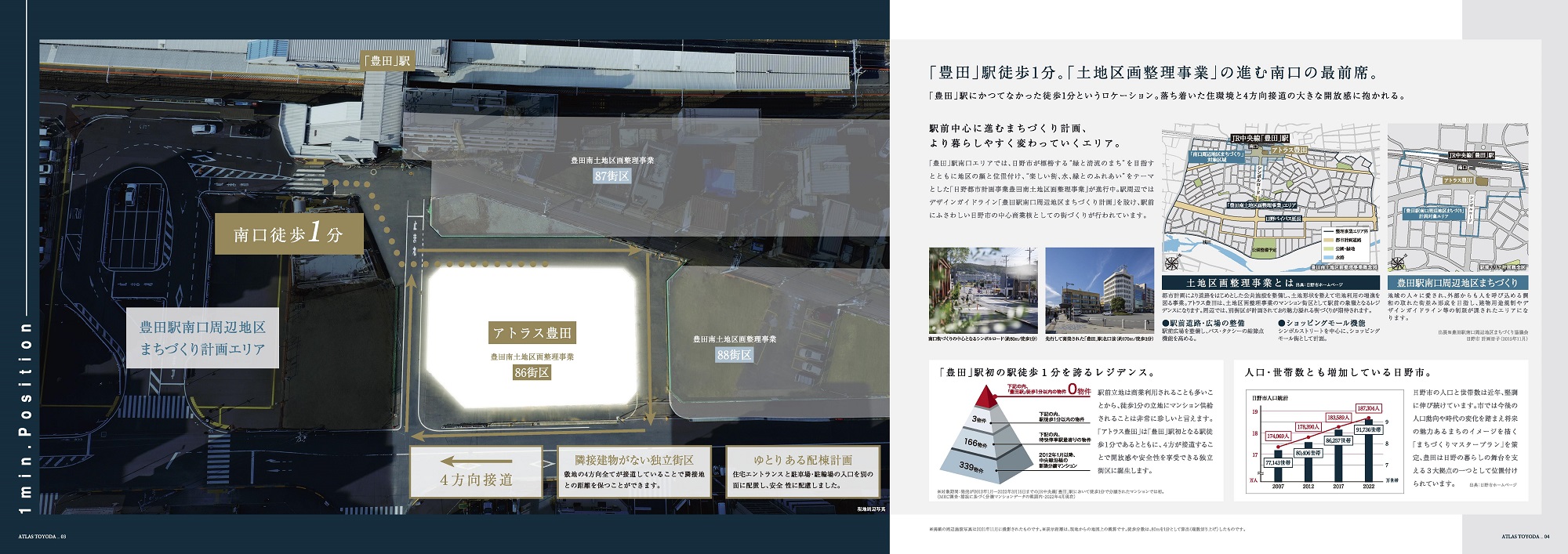Click the '187,304人' population data label
Image resolution: width=1568 pixels, height=554 pixels.
click(1368, 408)
